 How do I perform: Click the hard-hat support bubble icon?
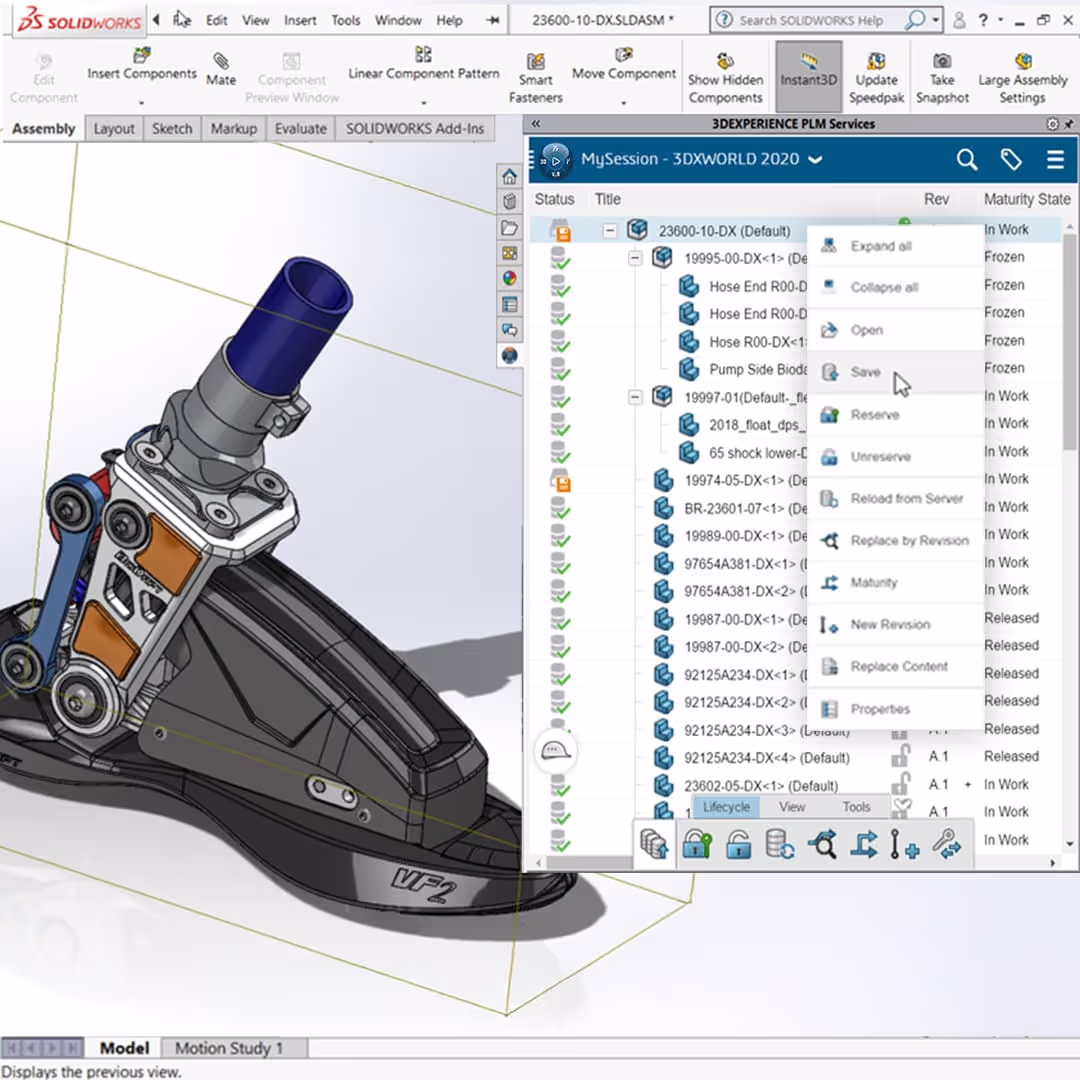[555, 751]
